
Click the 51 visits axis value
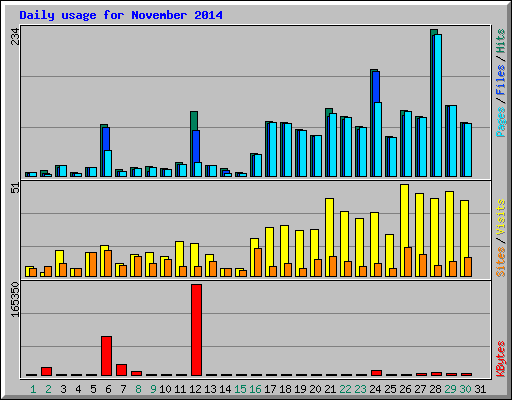coord(15,188)
